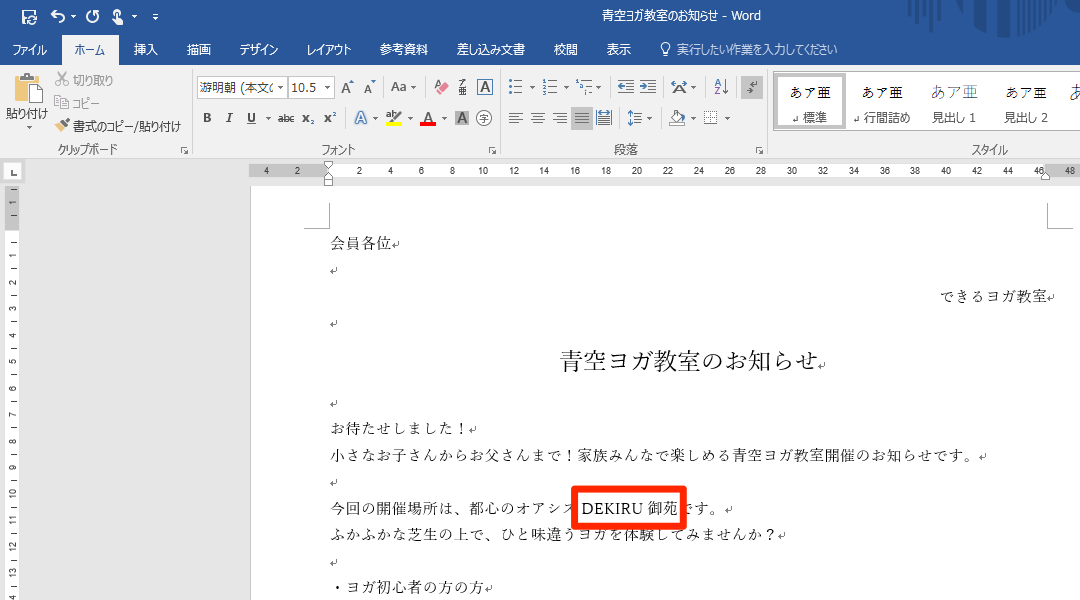Expand the font size dropdown
The width and height of the screenshot is (1080, 600).
(x=327, y=88)
